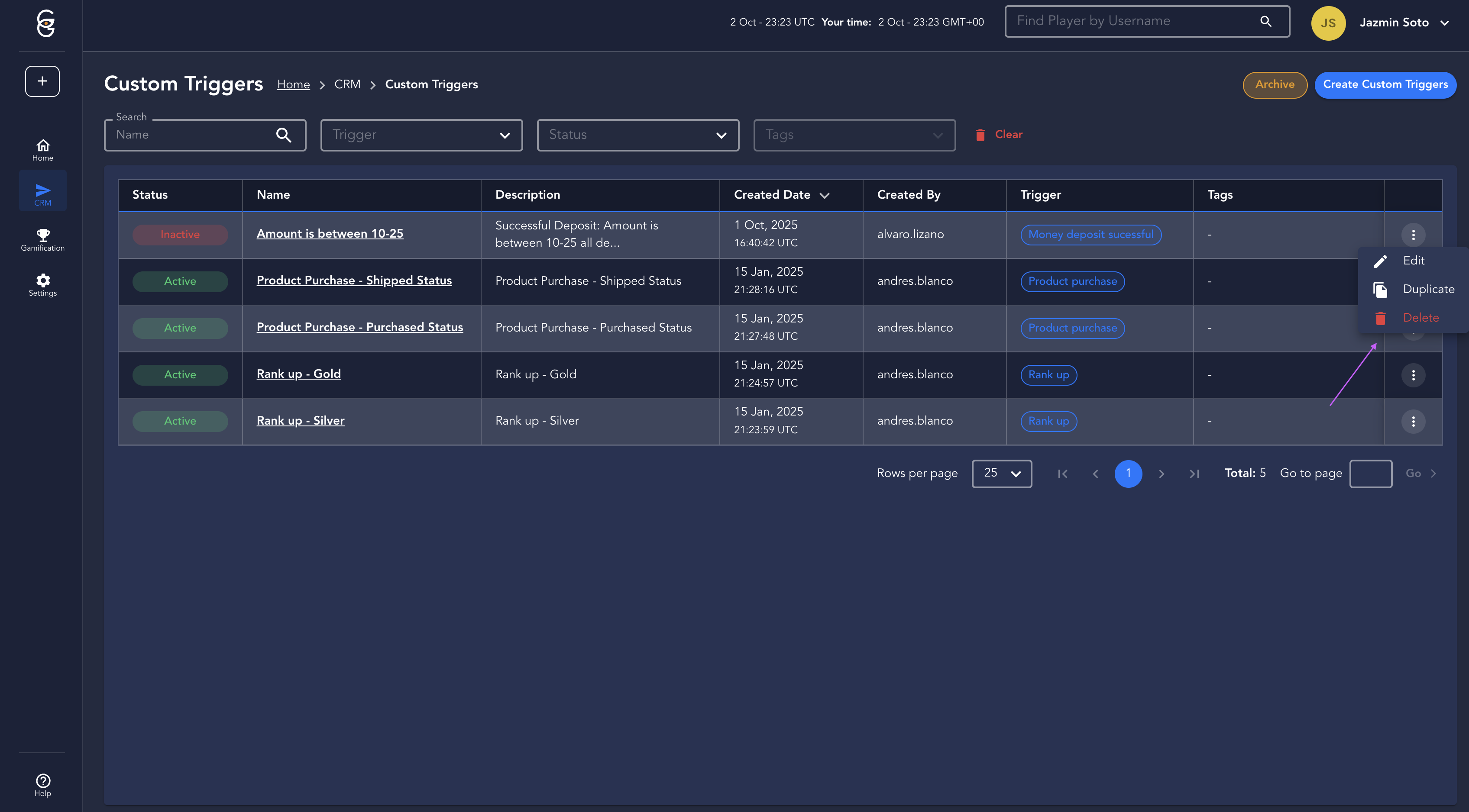
Task: Click the Create Custom Triggers button
Action: 1385,85
